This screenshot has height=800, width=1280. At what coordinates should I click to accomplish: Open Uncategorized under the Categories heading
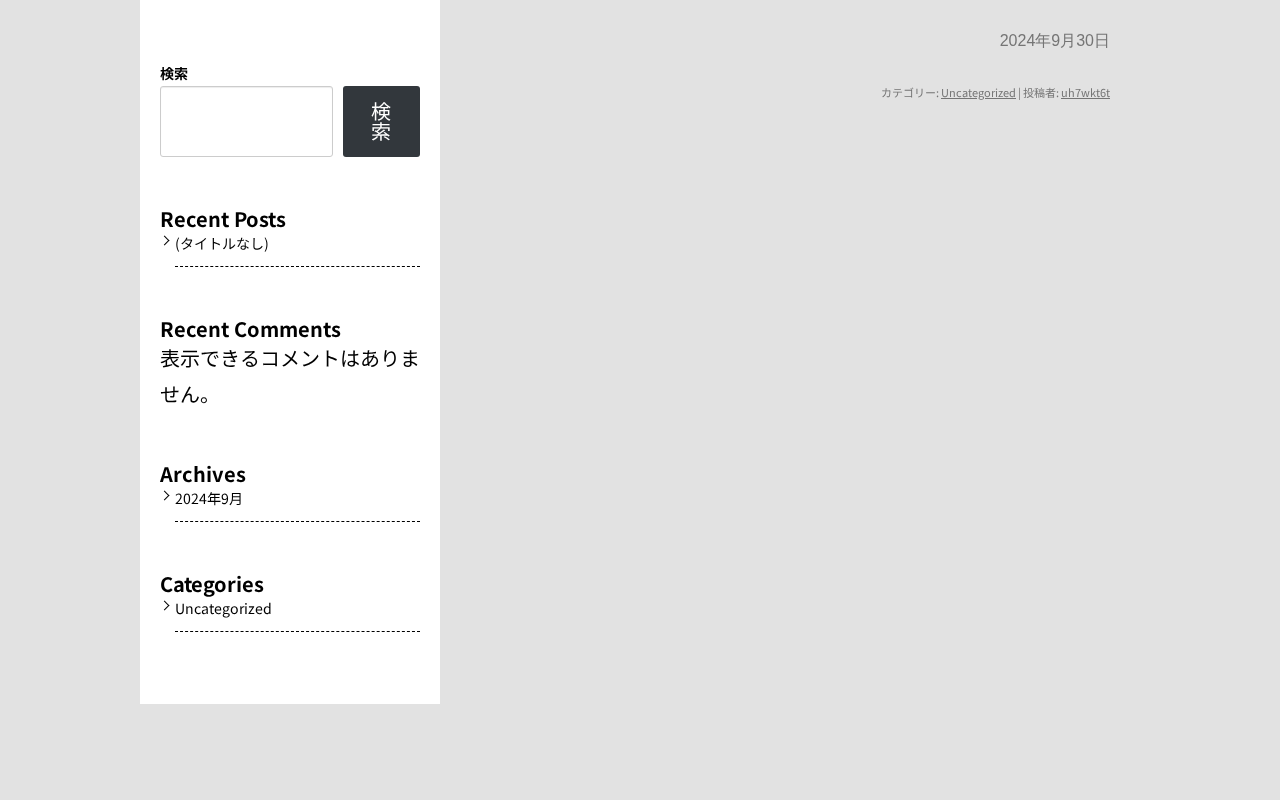(223, 608)
